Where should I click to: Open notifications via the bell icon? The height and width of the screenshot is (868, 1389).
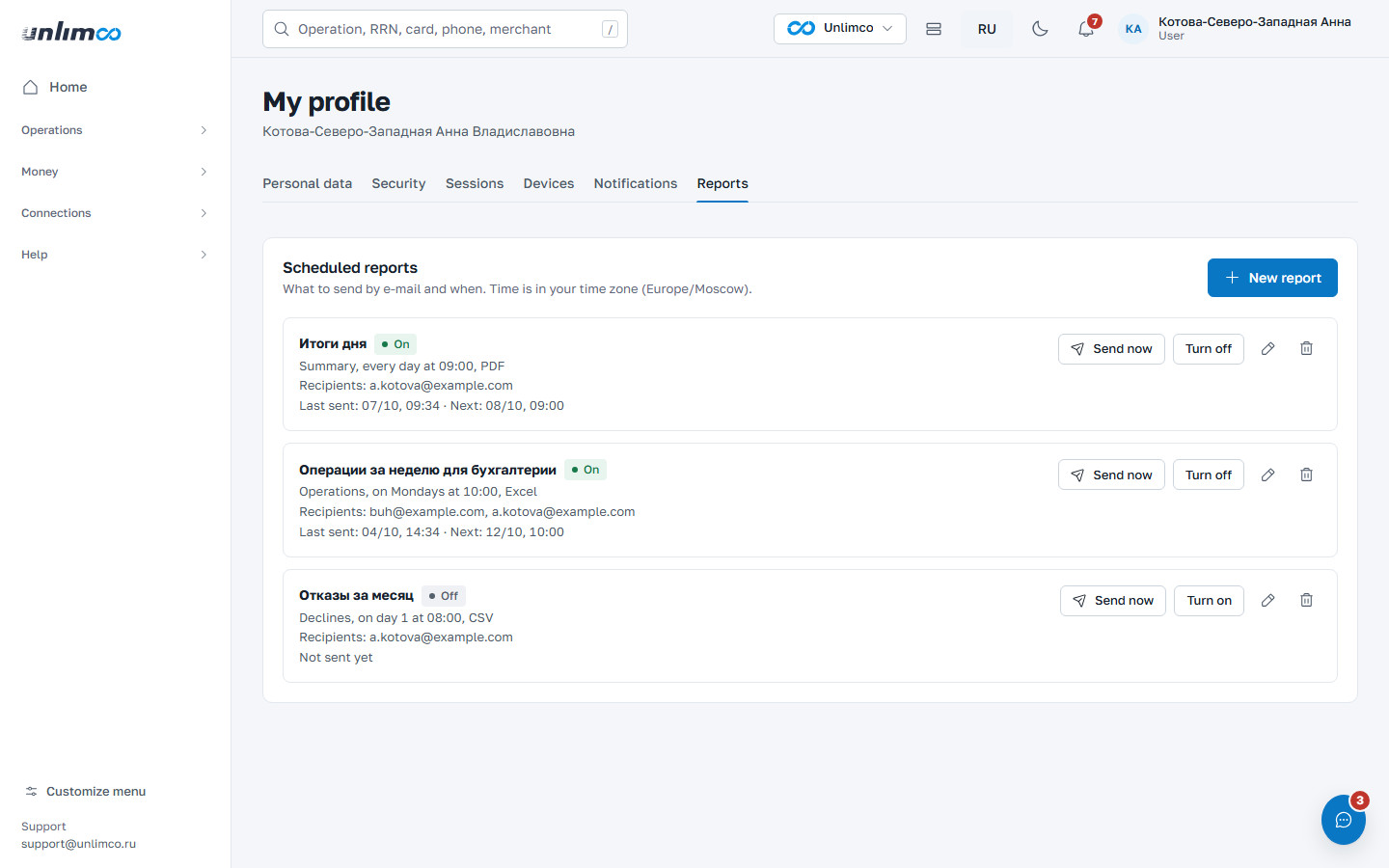coord(1086,29)
